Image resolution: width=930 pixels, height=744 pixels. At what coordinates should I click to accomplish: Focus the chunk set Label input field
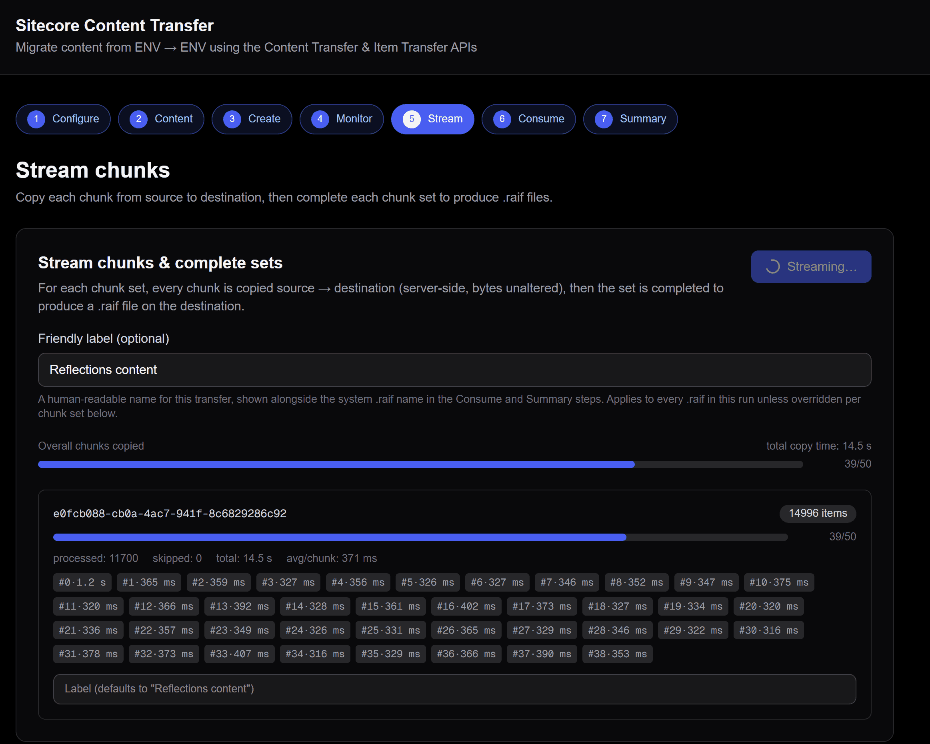click(x=454, y=689)
